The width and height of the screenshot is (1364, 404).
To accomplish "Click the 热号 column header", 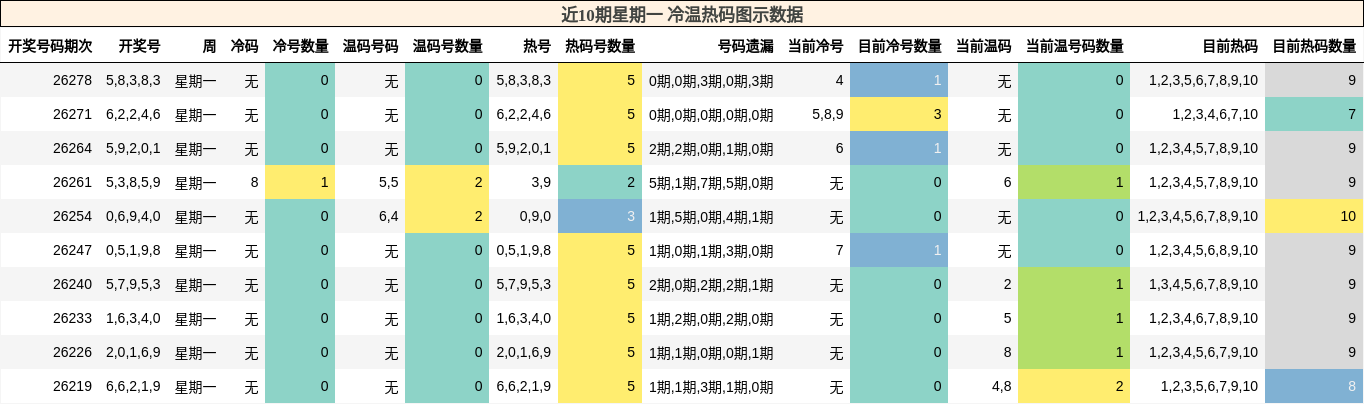I will tap(537, 46).
